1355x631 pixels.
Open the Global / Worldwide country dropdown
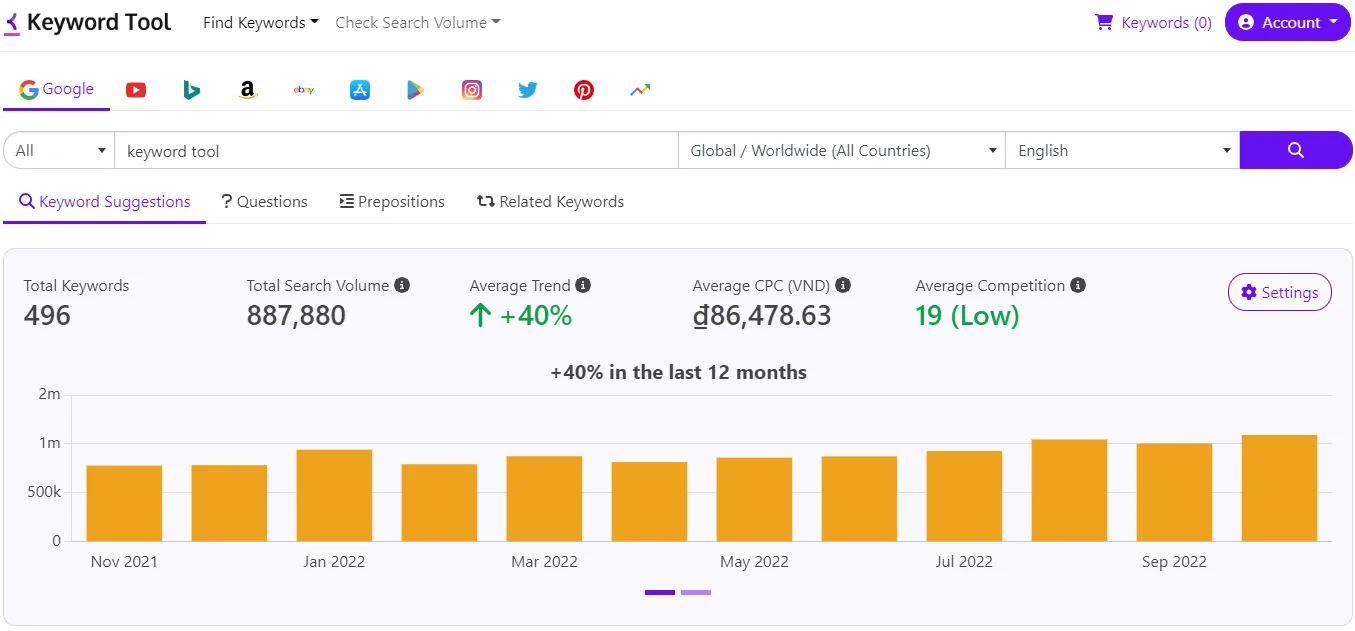841,150
